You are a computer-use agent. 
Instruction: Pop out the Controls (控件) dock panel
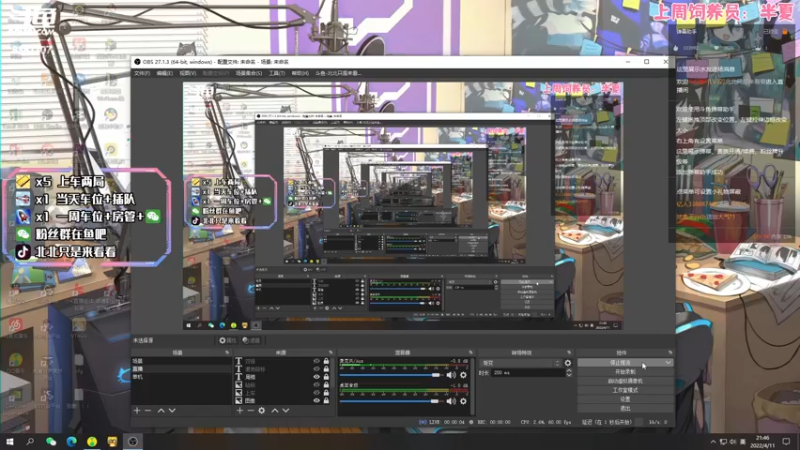(x=670, y=353)
